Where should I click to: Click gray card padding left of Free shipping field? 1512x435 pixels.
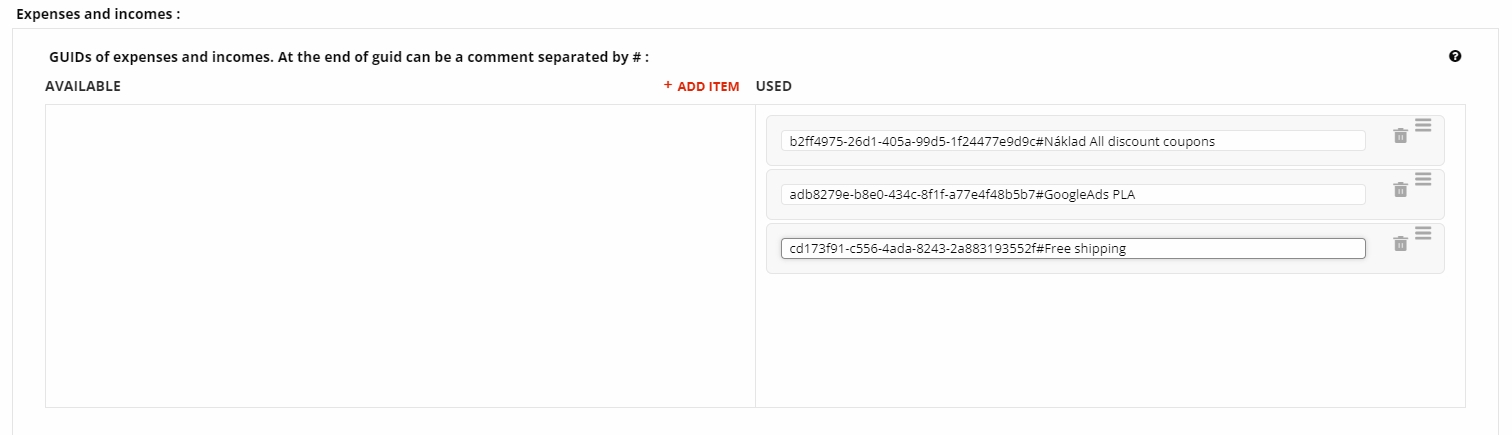[774, 249]
